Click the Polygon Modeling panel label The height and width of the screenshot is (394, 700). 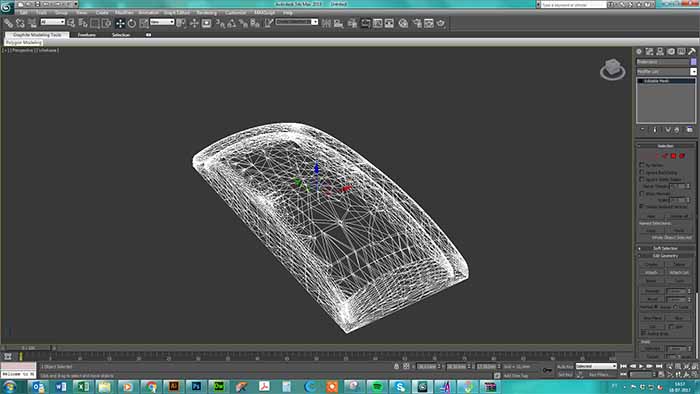tap(24, 42)
